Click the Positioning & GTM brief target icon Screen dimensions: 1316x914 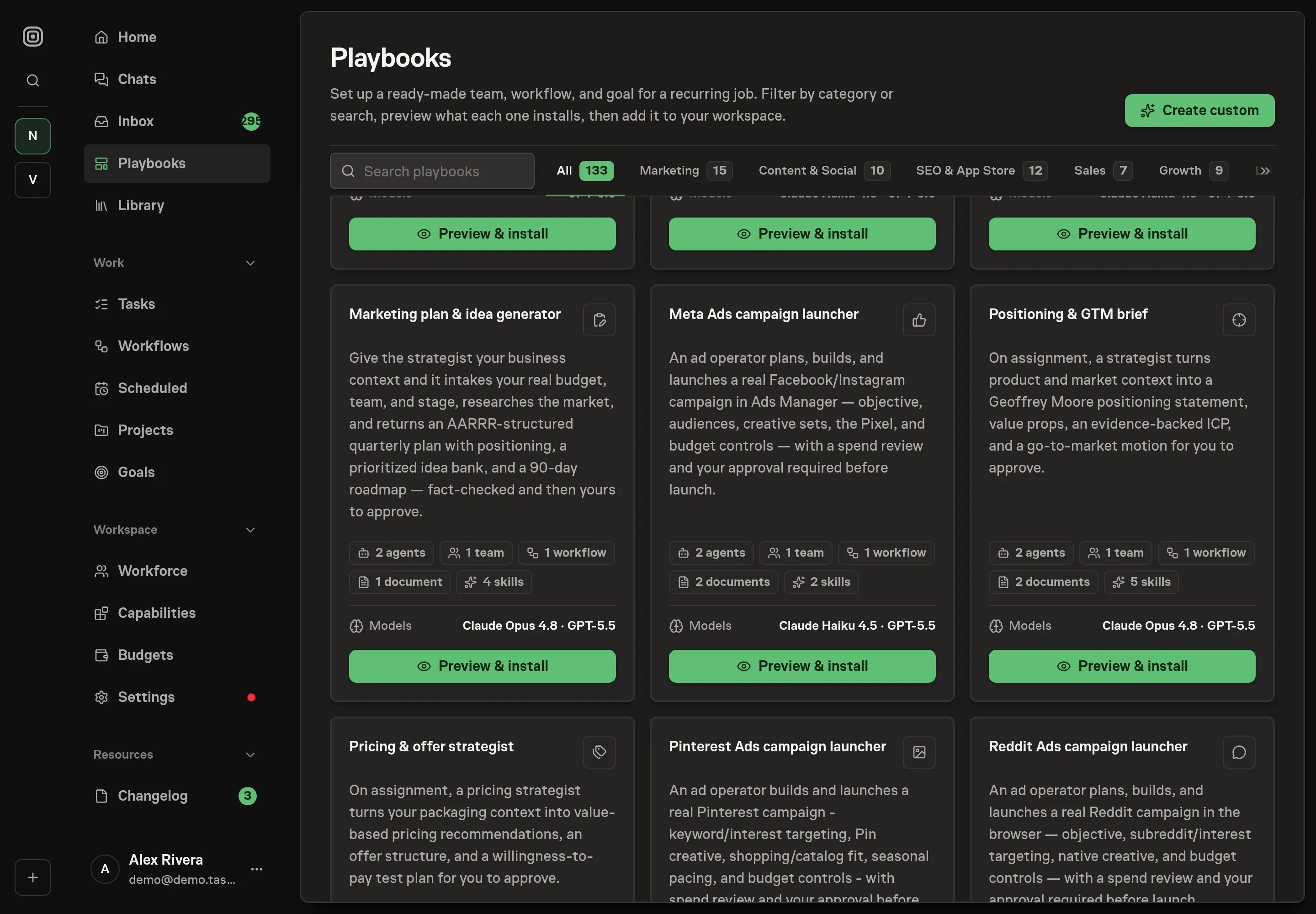tap(1239, 319)
